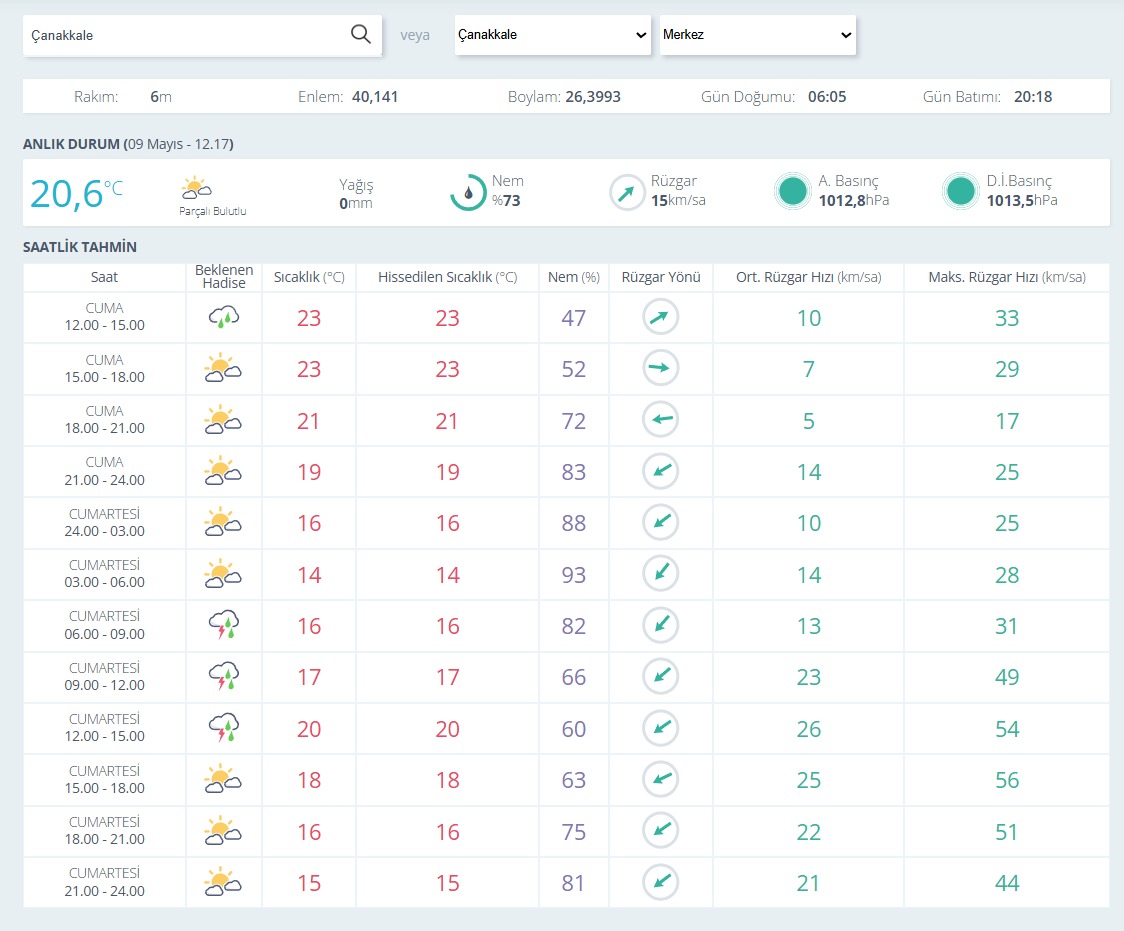Image resolution: width=1124 pixels, height=931 pixels.
Task: Click the Hissedilen Sıcaklık column header
Action: pos(447,277)
